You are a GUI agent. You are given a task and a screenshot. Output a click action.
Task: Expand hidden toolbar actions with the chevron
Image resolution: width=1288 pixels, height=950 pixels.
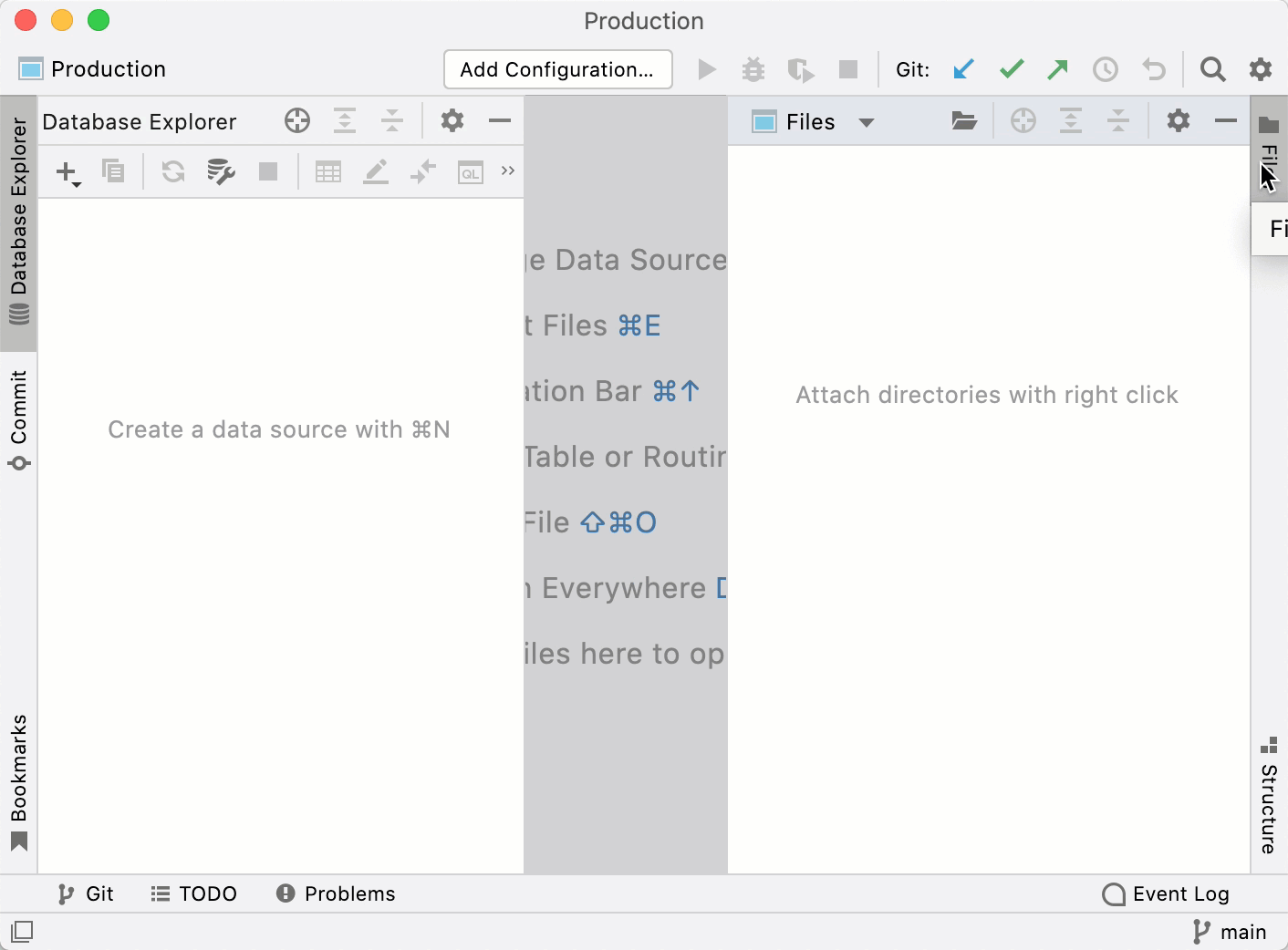507,171
